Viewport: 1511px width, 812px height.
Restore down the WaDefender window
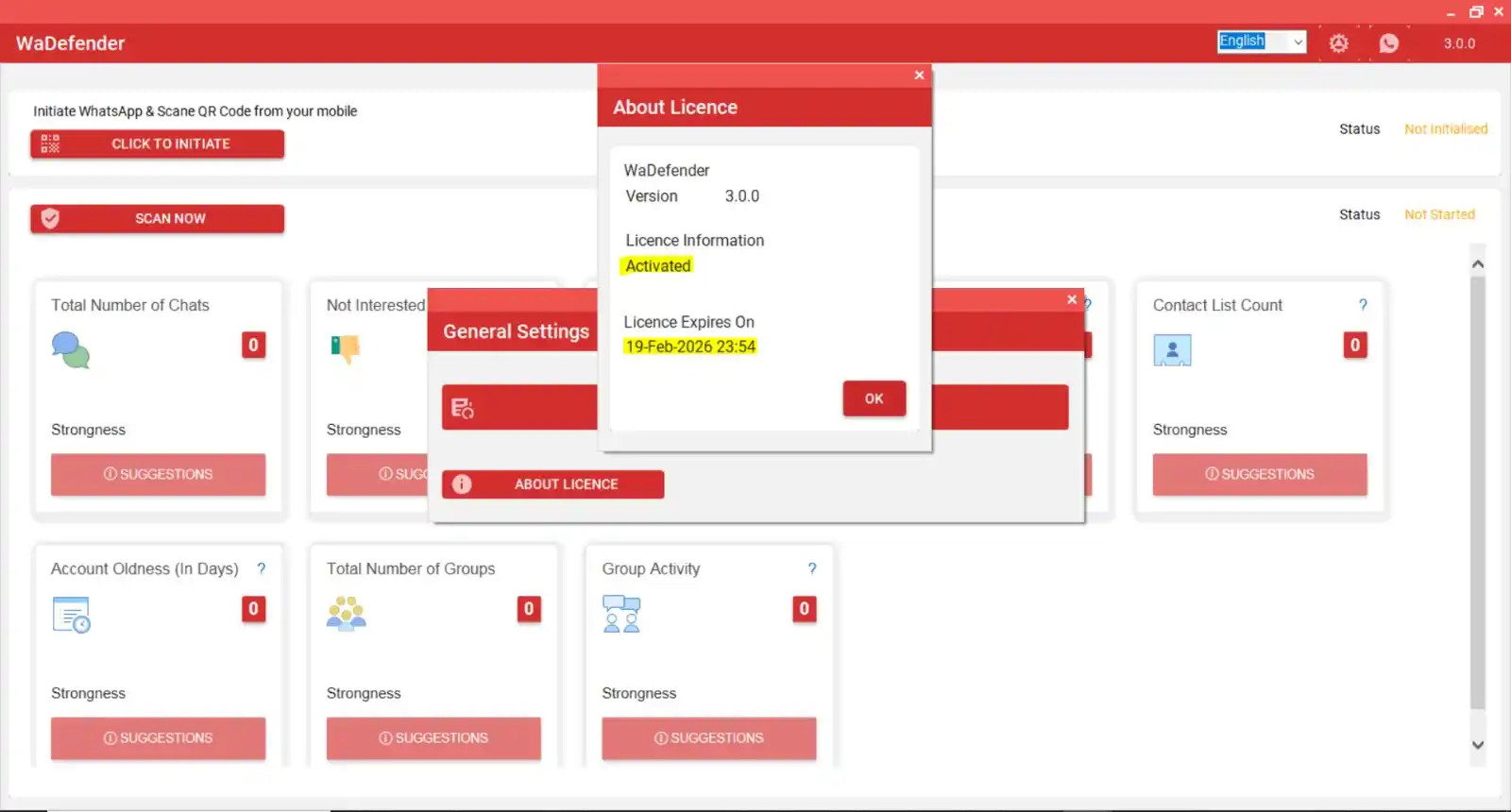[x=1476, y=12]
